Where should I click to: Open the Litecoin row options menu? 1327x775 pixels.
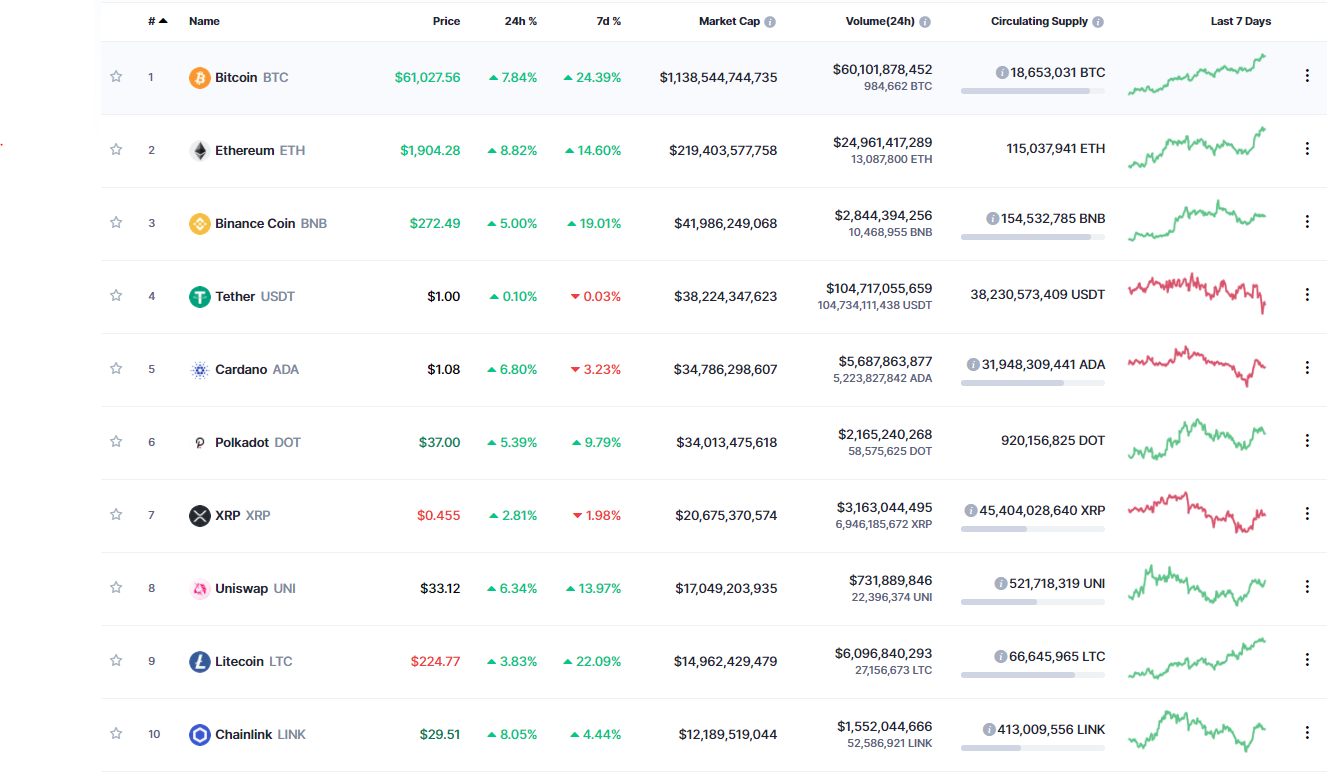1307,659
